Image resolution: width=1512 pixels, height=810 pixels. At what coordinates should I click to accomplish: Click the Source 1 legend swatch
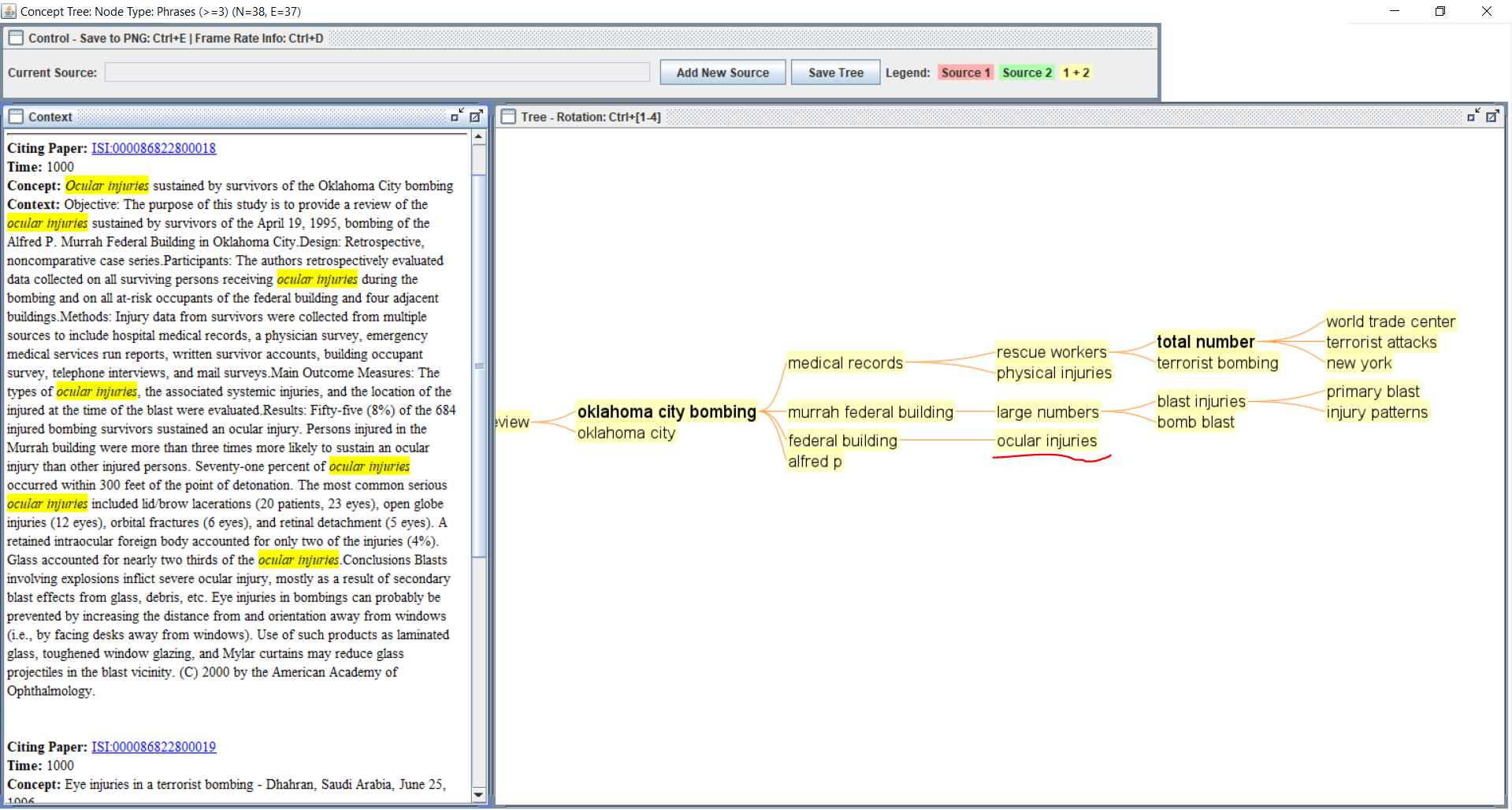pos(965,72)
